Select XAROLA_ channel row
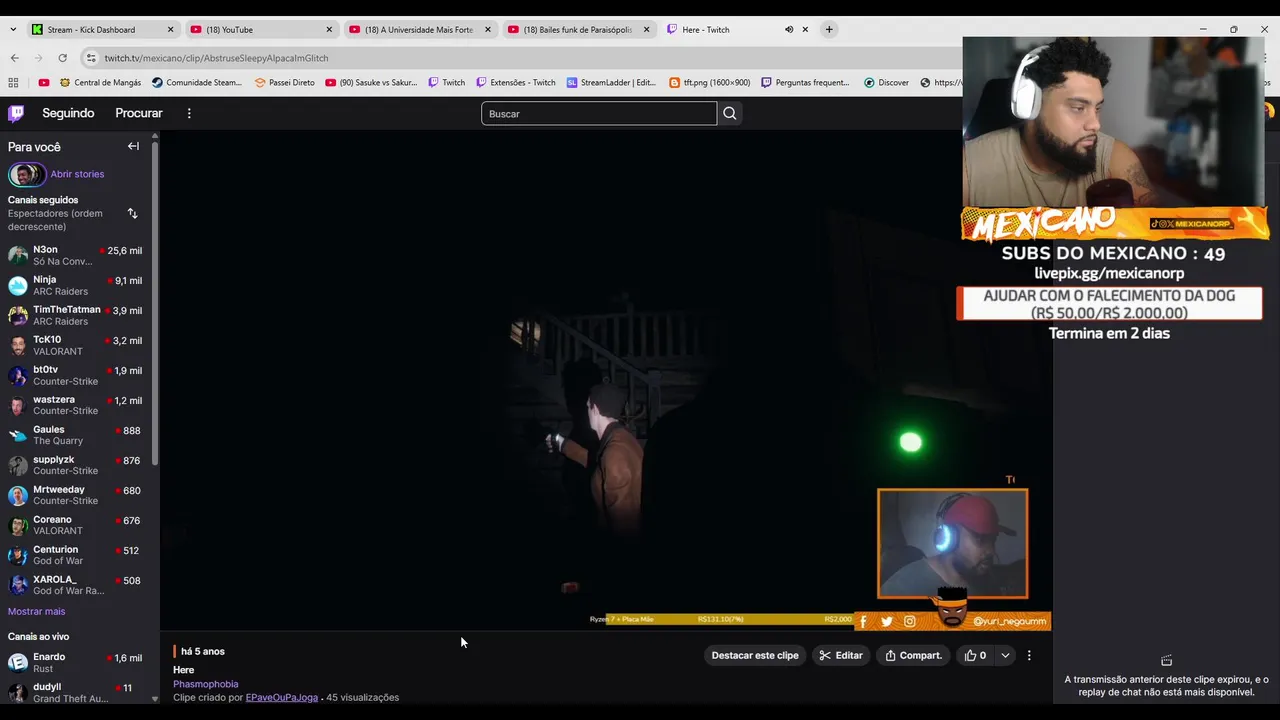The width and height of the screenshot is (1280, 720). pyautogui.click(x=76, y=586)
